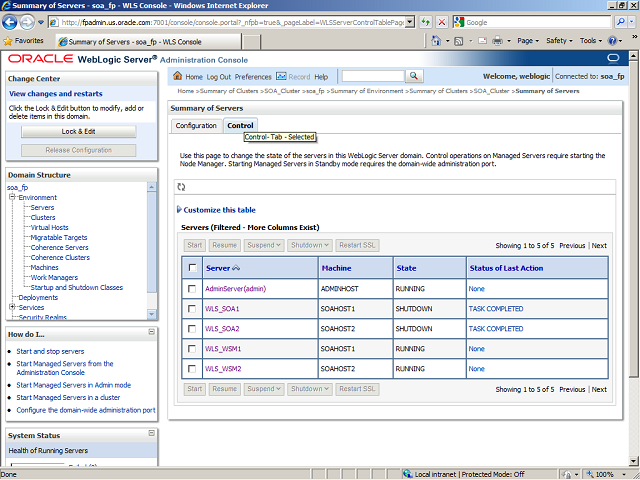Tick the AdminServer(admin) row checkbox
Screen dimensions: 640x480
pos(192,289)
